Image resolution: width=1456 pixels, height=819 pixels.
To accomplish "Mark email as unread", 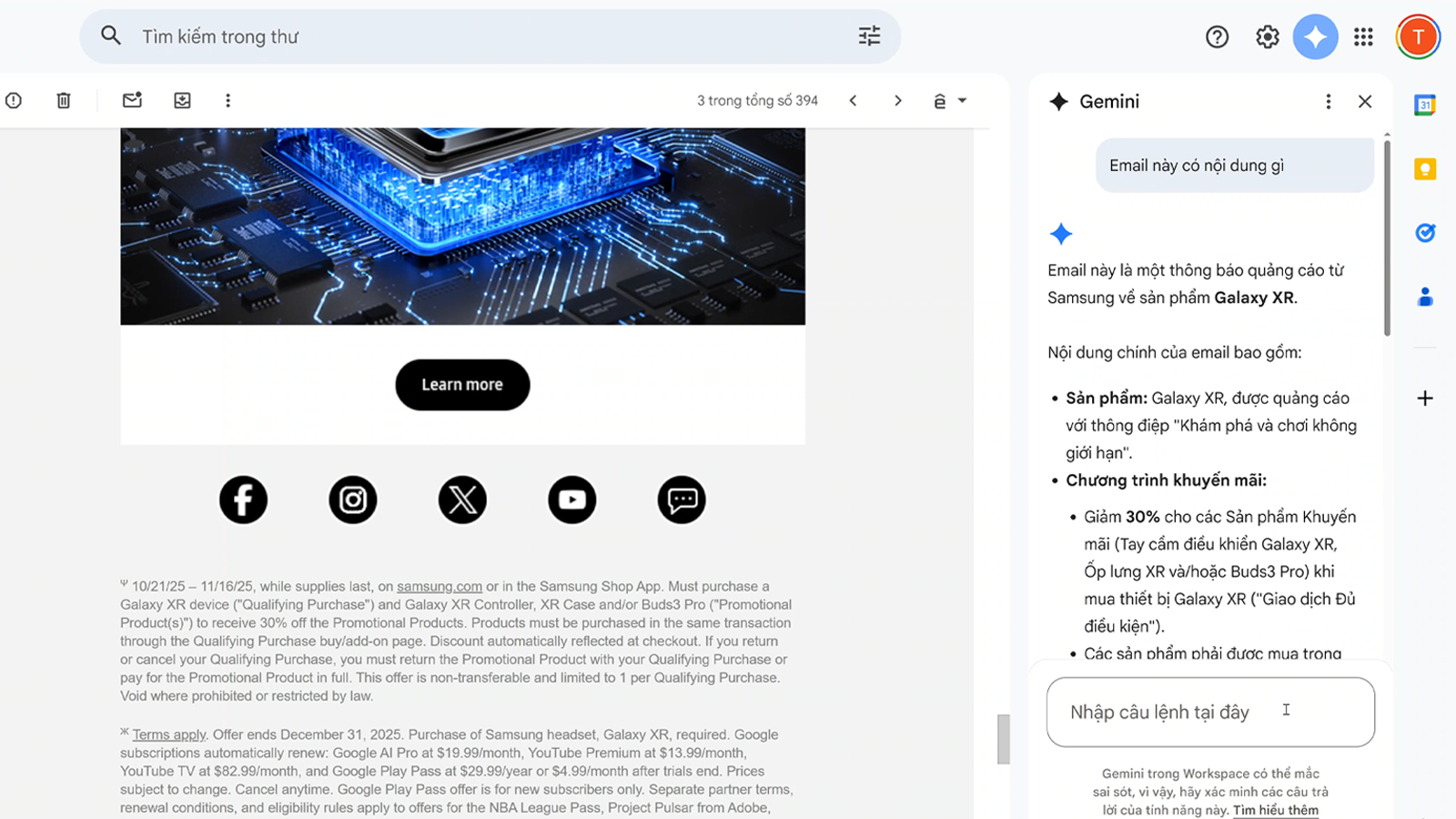I will pos(132,100).
